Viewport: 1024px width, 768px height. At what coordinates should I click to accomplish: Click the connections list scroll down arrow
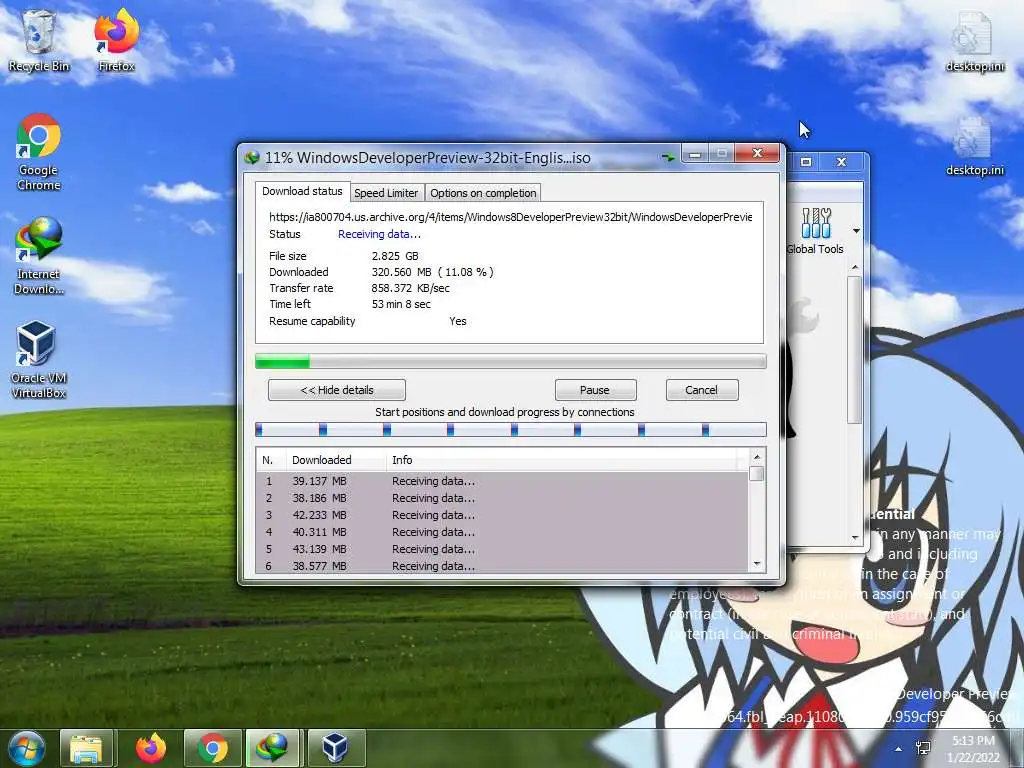[x=757, y=564]
